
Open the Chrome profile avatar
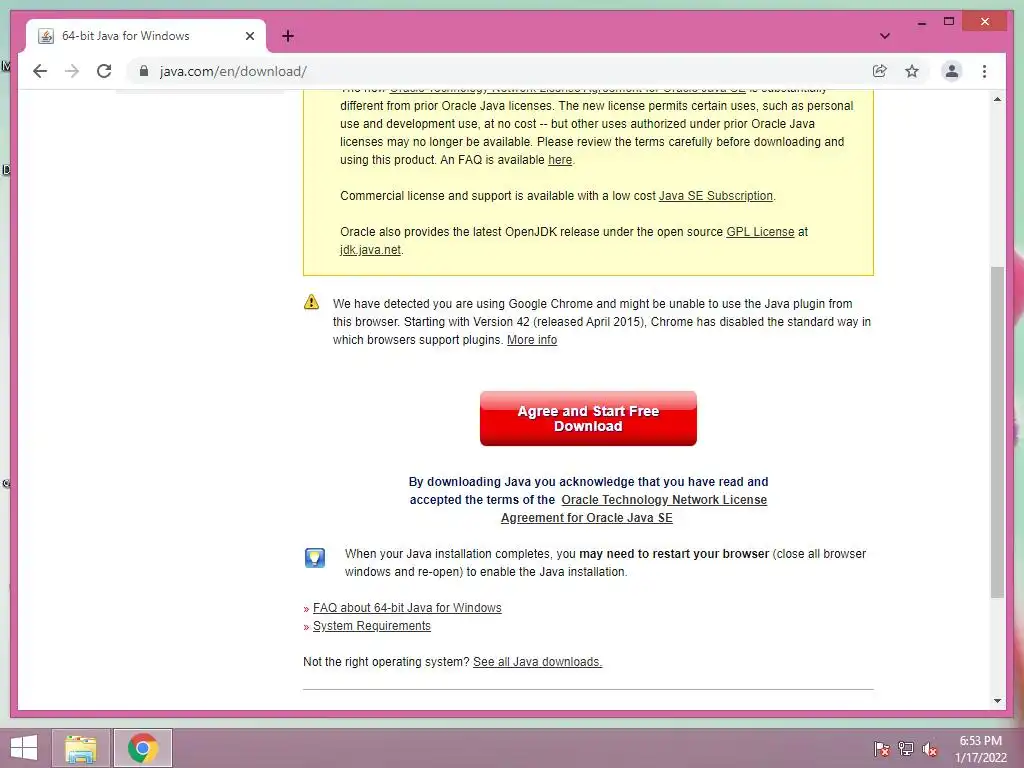point(952,71)
